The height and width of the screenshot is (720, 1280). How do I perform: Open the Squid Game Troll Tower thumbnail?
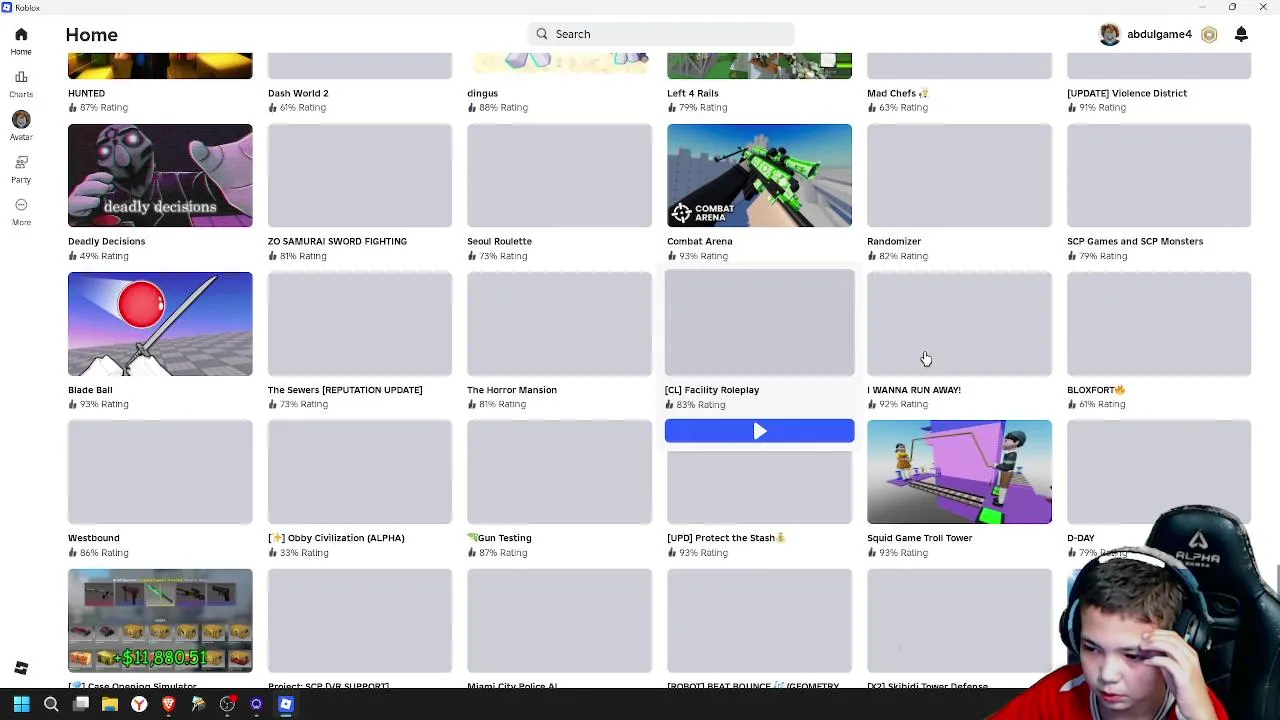coord(959,472)
